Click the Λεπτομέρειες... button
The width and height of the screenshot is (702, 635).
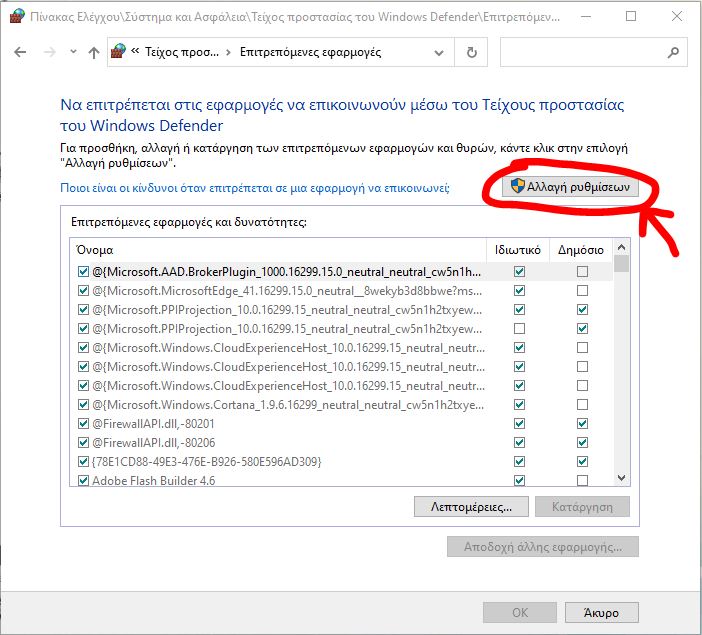pyautogui.click(x=471, y=507)
